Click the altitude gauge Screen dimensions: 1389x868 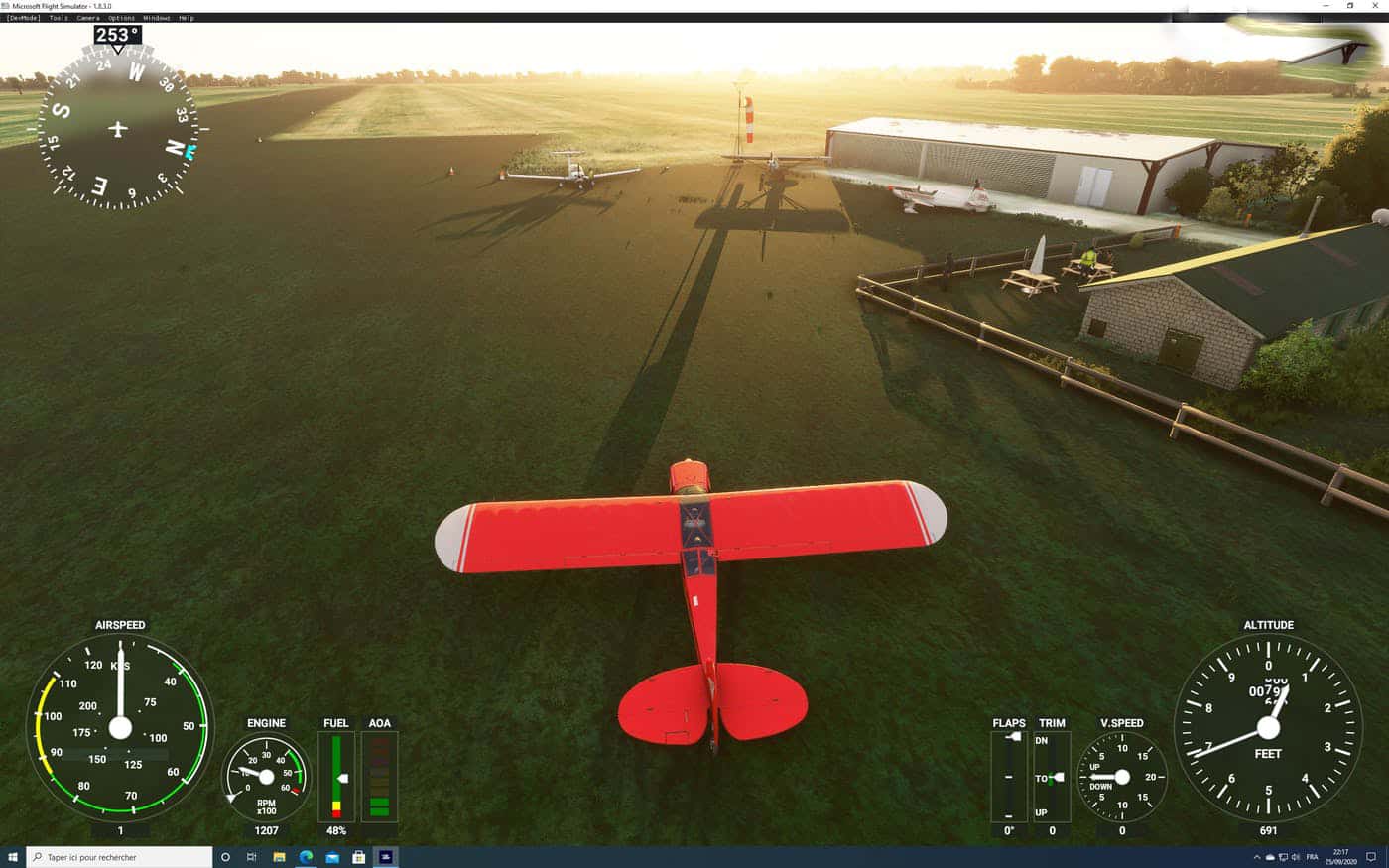[1268, 727]
